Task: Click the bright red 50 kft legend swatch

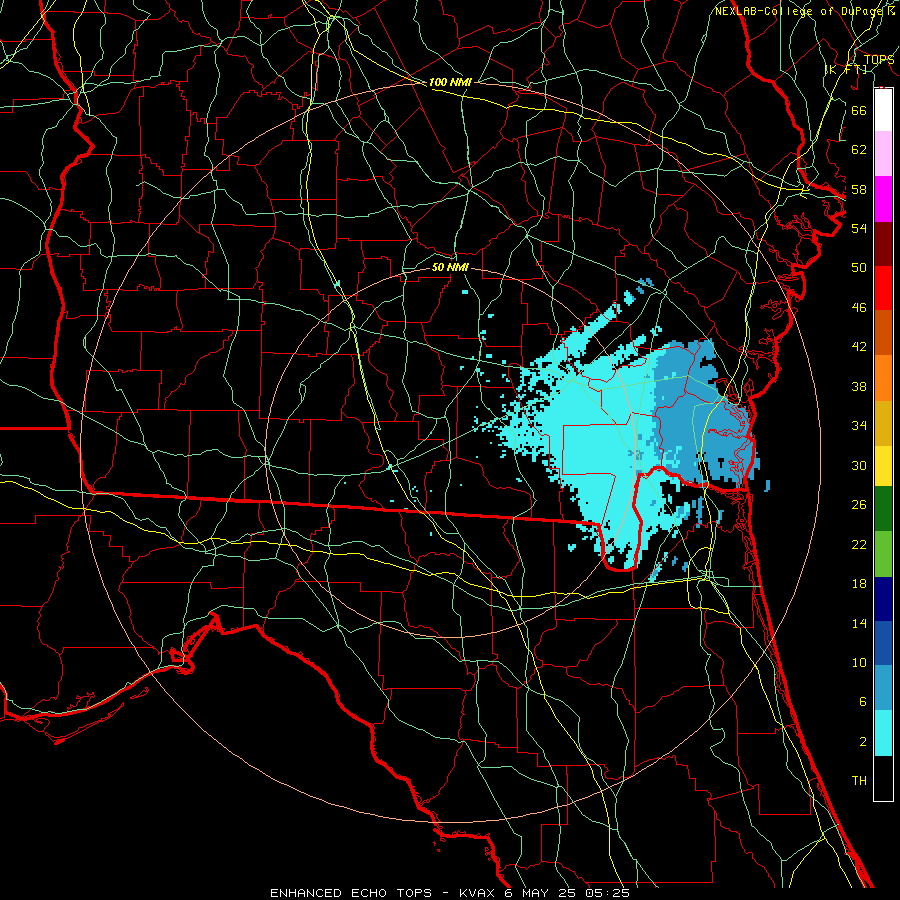Action: (883, 288)
